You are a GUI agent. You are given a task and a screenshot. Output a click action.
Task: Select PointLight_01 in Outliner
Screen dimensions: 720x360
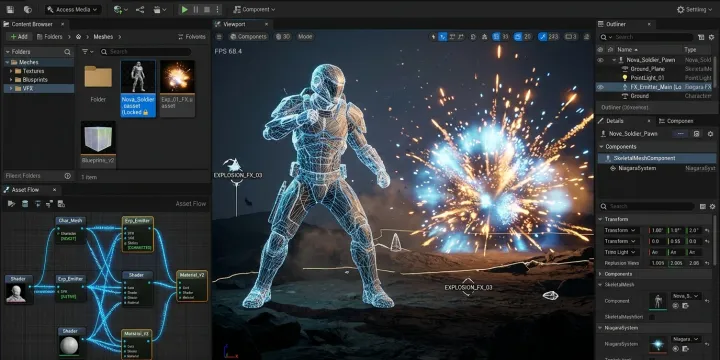[647, 78]
